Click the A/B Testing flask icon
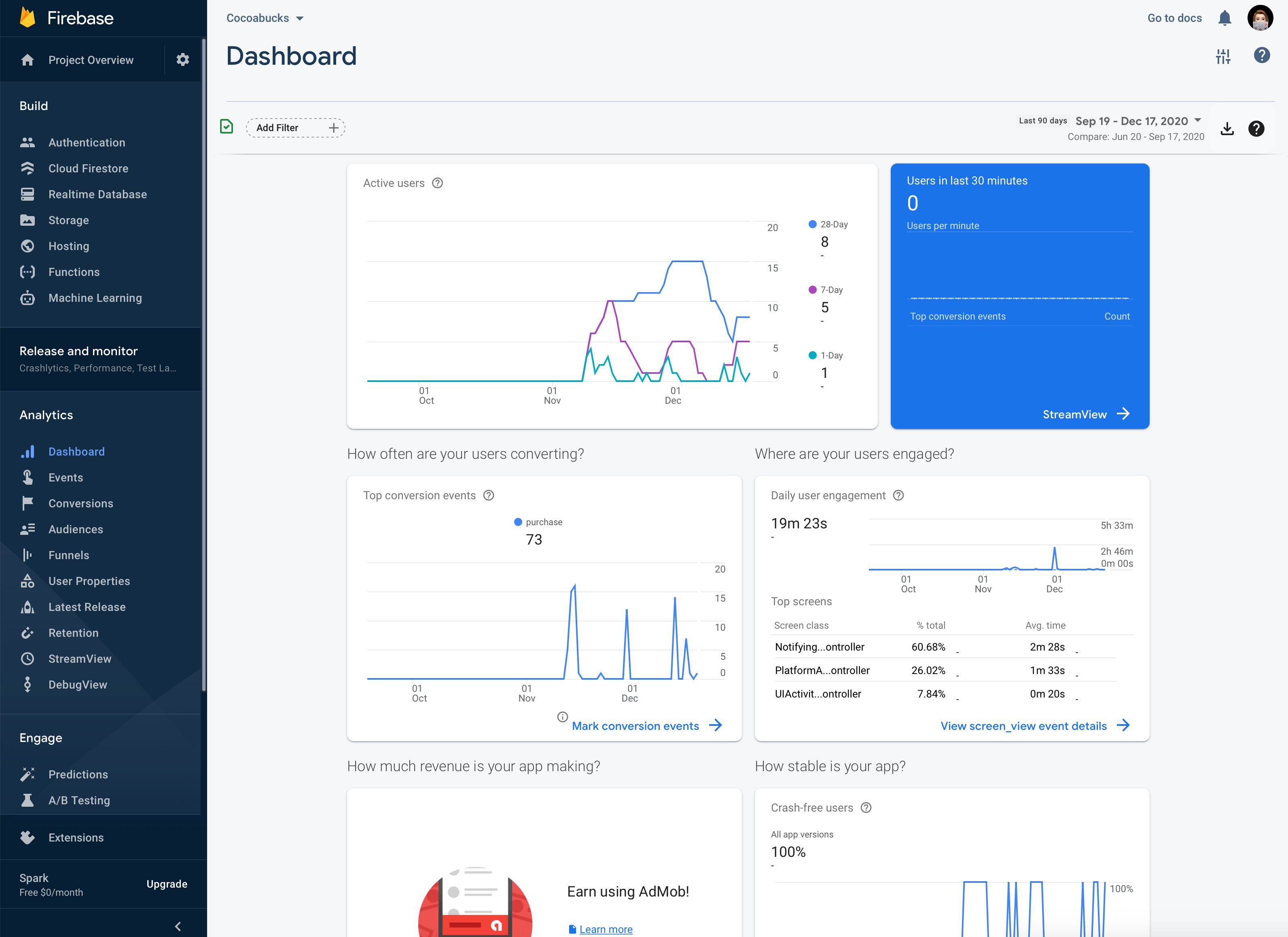The height and width of the screenshot is (937, 1288). tap(27, 800)
